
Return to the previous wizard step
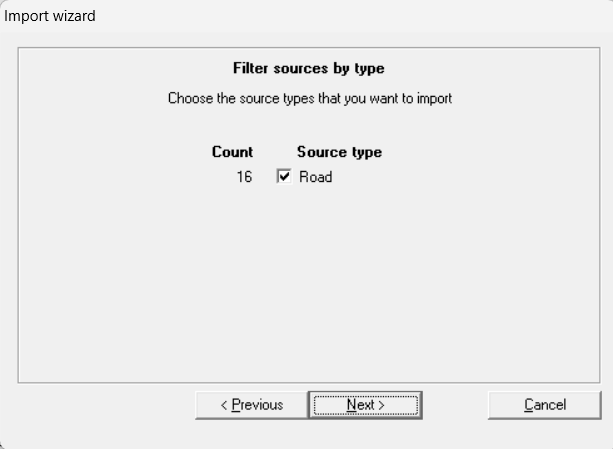(252, 405)
